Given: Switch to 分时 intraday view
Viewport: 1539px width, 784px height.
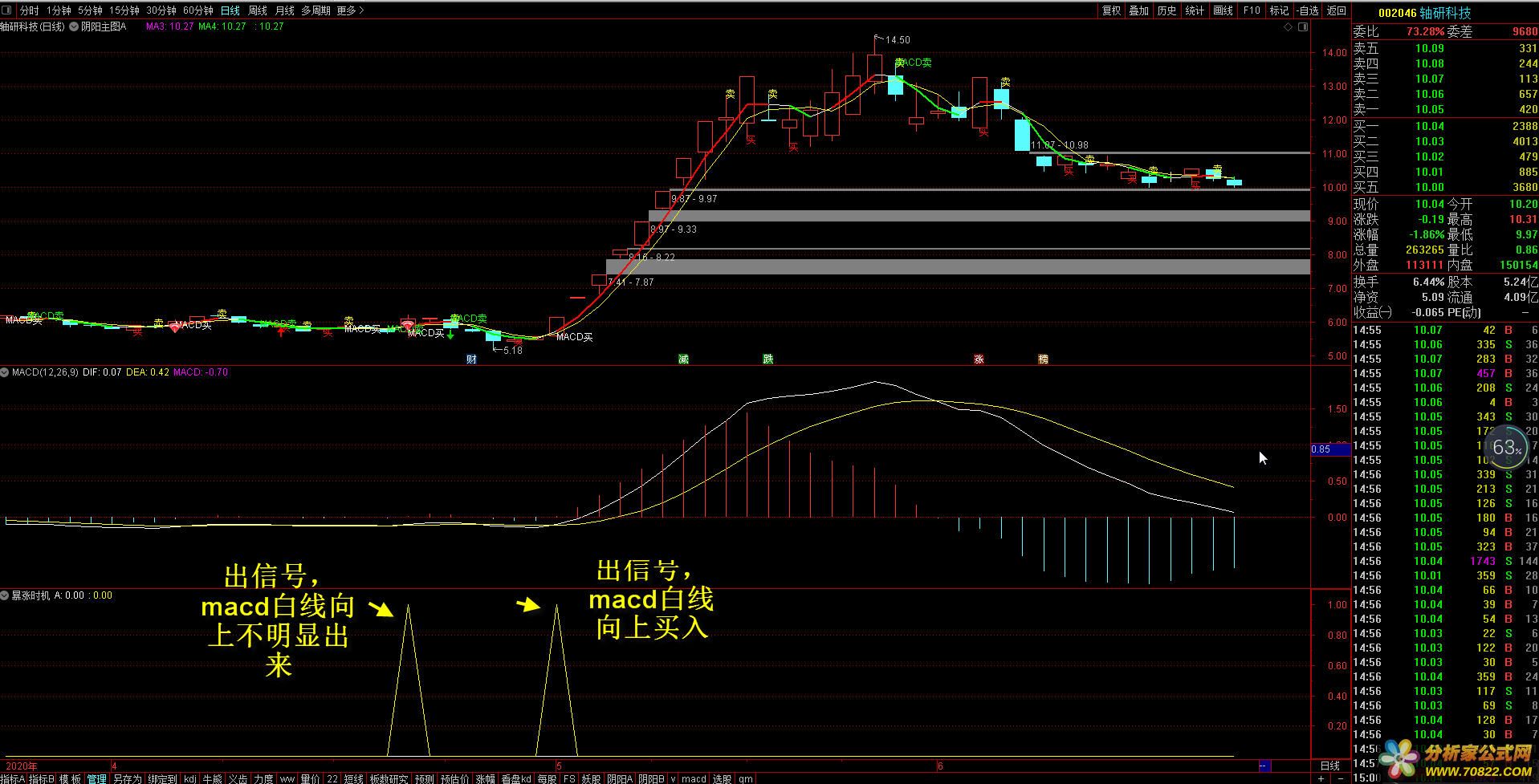Looking at the screenshot, I should pyautogui.click(x=29, y=10).
